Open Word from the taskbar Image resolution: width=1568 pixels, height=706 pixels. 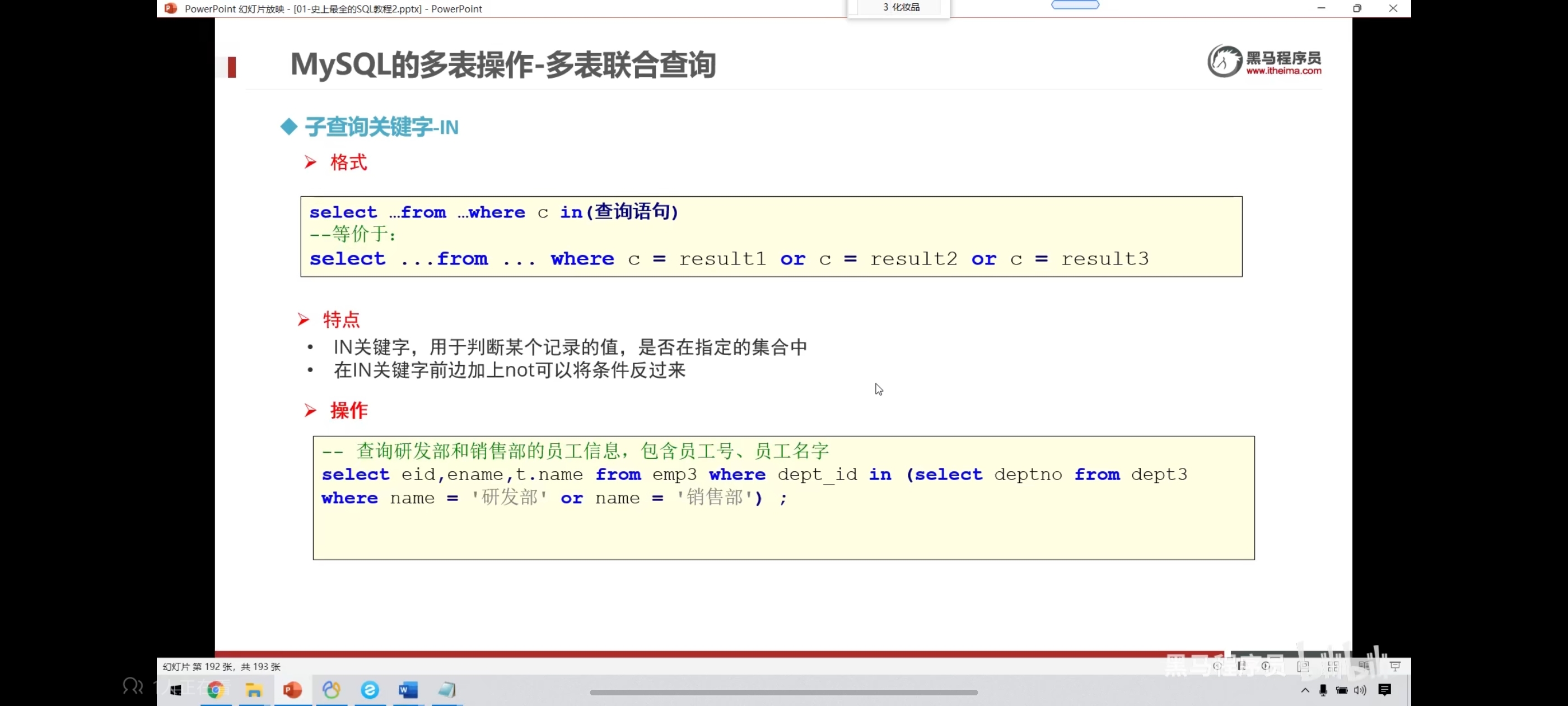point(408,690)
